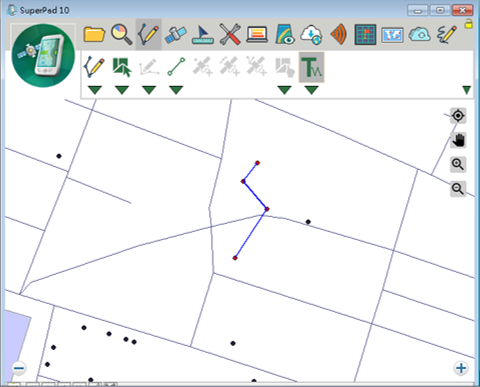Click the magnifier query tool icon
Viewport: 480px width, 387px height.
coord(121,34)
